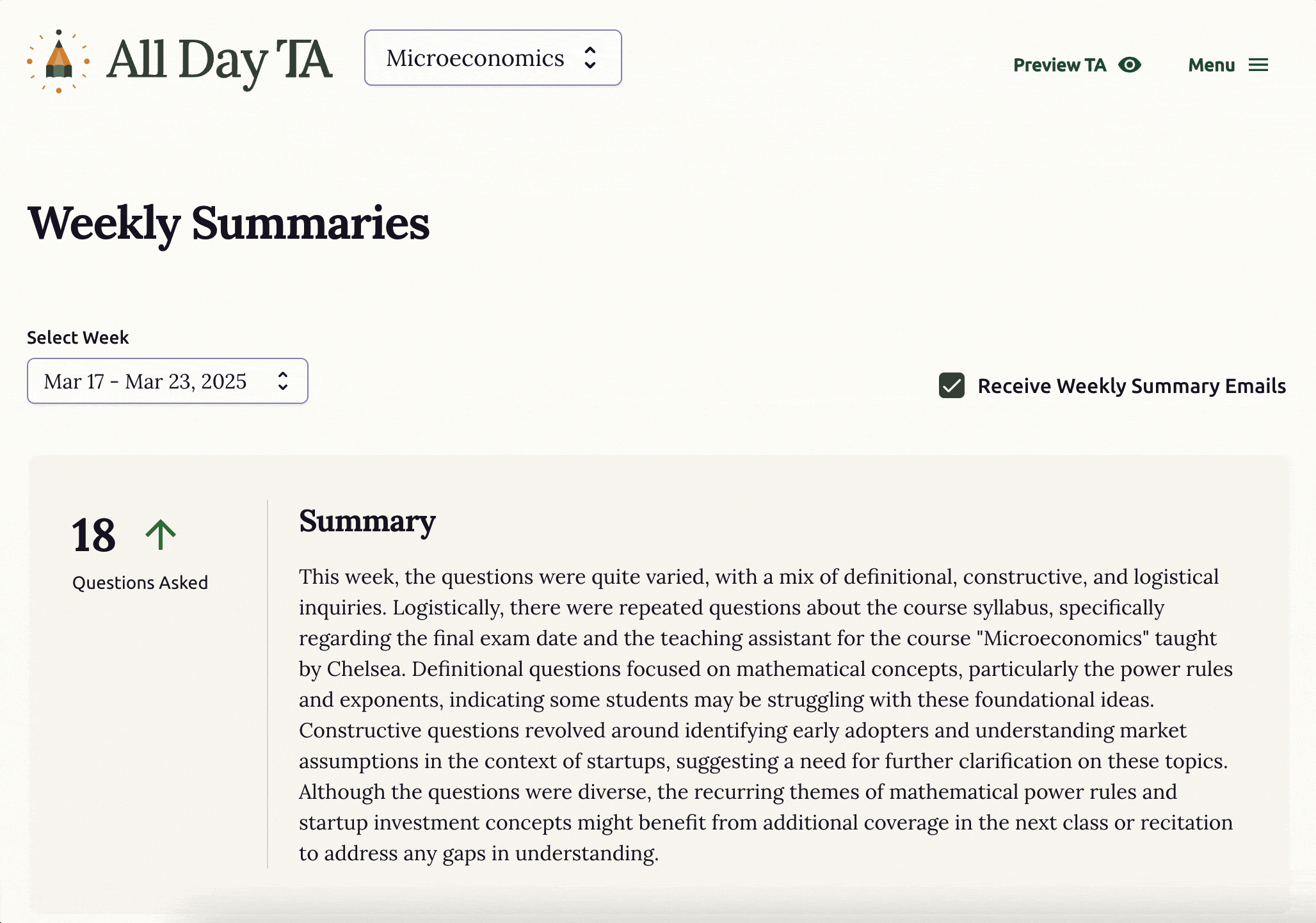Click the Preview TA link
The image size is (1316, 923).
tap(1059, 65)
